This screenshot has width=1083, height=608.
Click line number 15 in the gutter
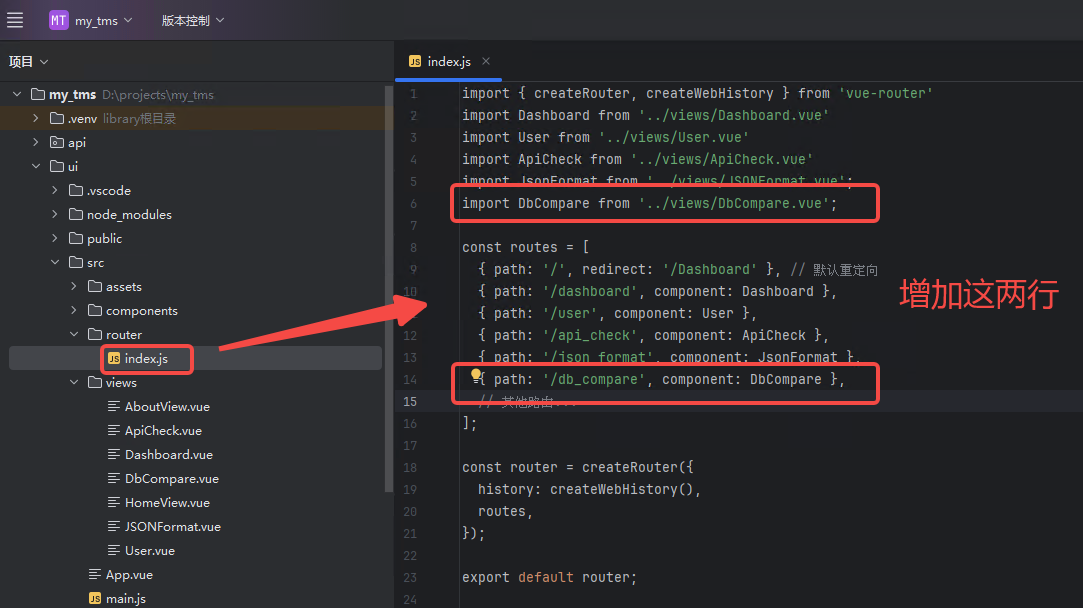[x=410, y=401]
